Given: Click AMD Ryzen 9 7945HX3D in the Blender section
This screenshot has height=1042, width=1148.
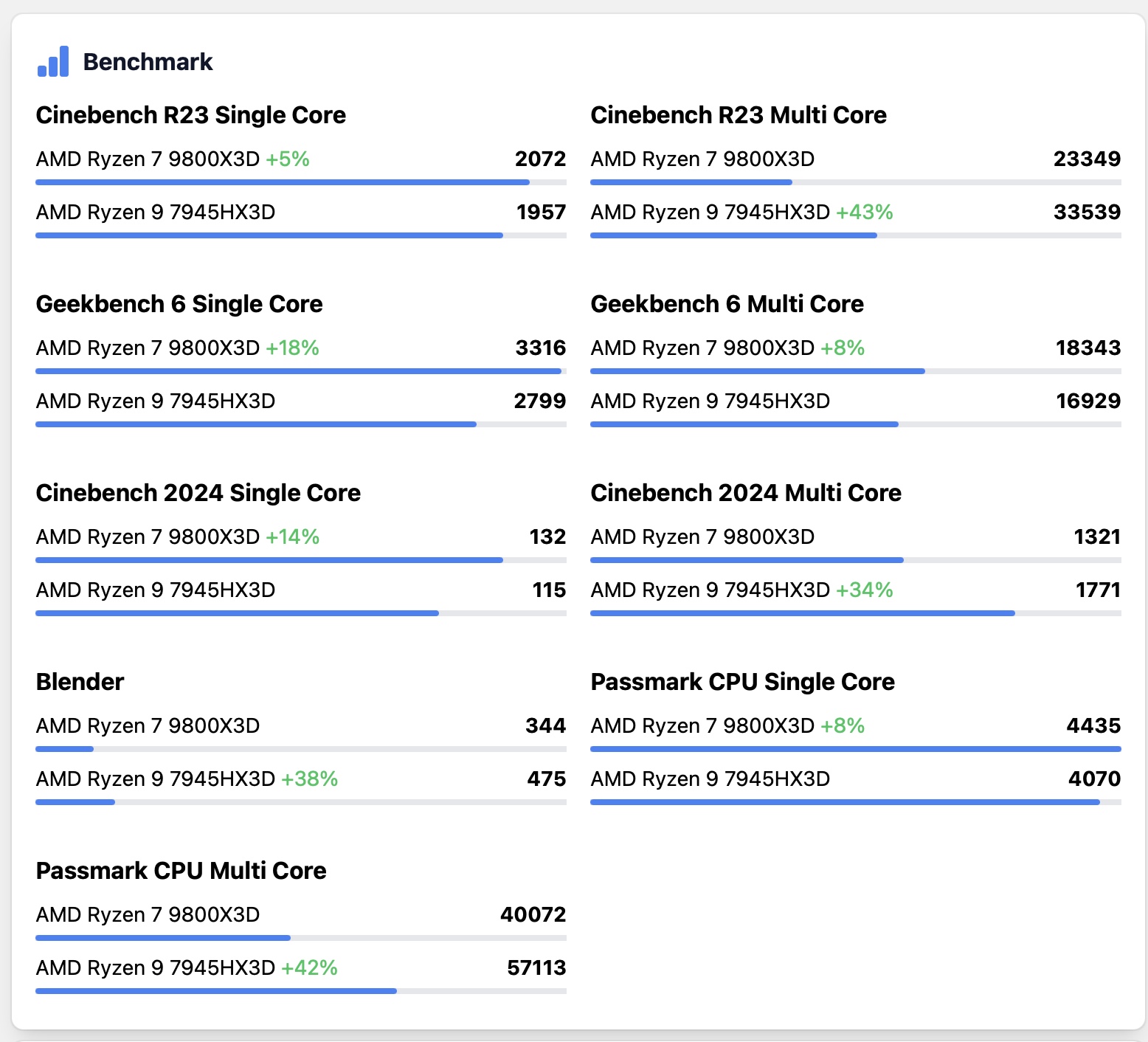Looking at the screenshot, I should (155, 779).
